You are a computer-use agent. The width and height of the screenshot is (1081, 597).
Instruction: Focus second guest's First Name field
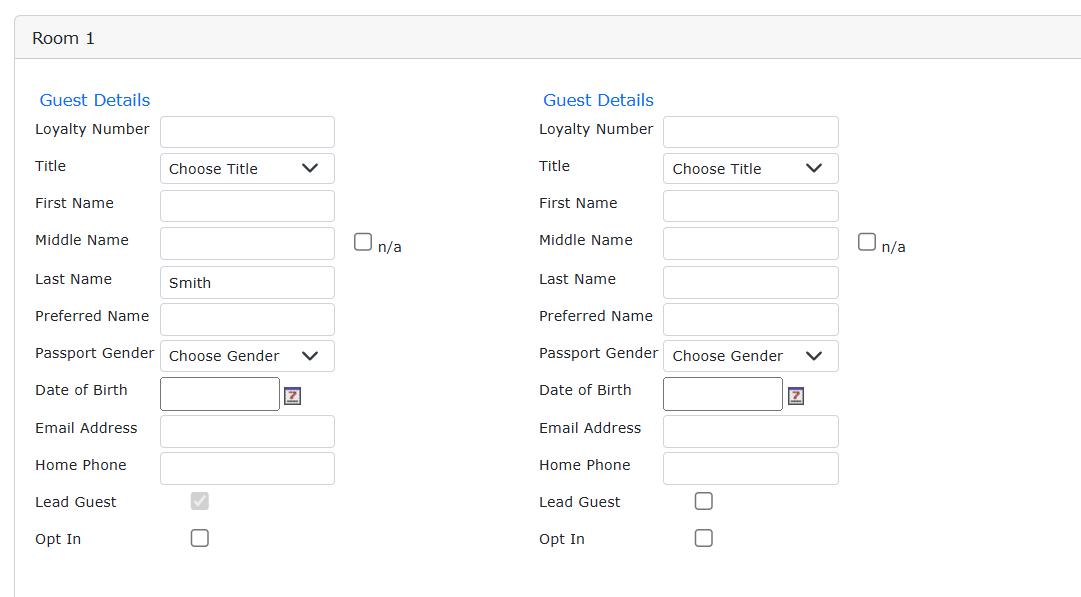(x=750, y=205)
